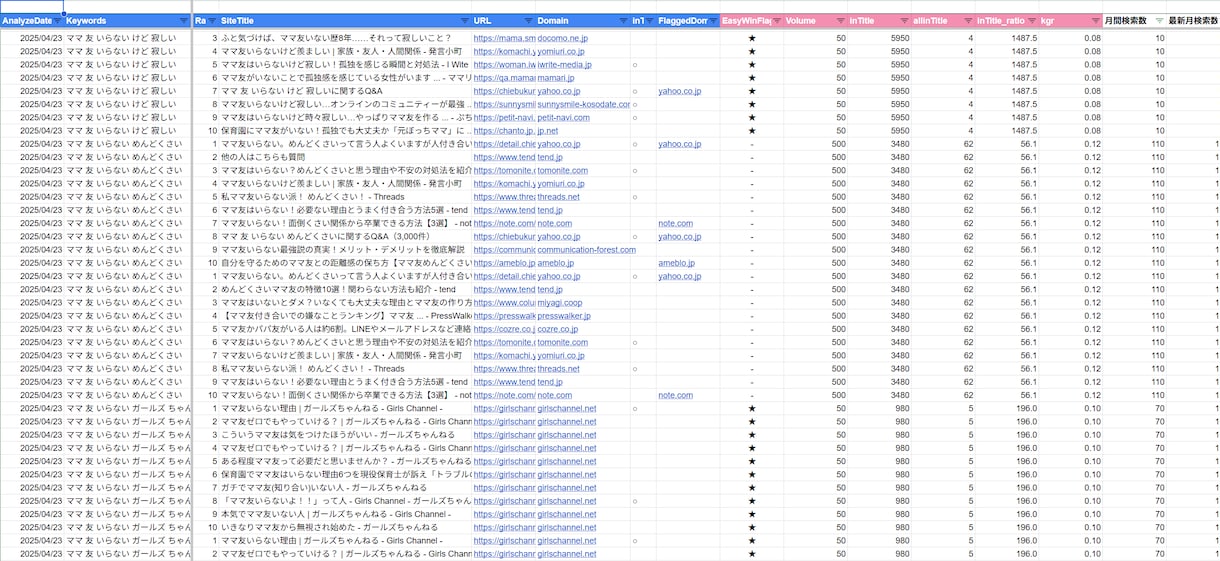1220x561 pixels.
Task: Open the URL column filter icon
Action: [527, 21]
